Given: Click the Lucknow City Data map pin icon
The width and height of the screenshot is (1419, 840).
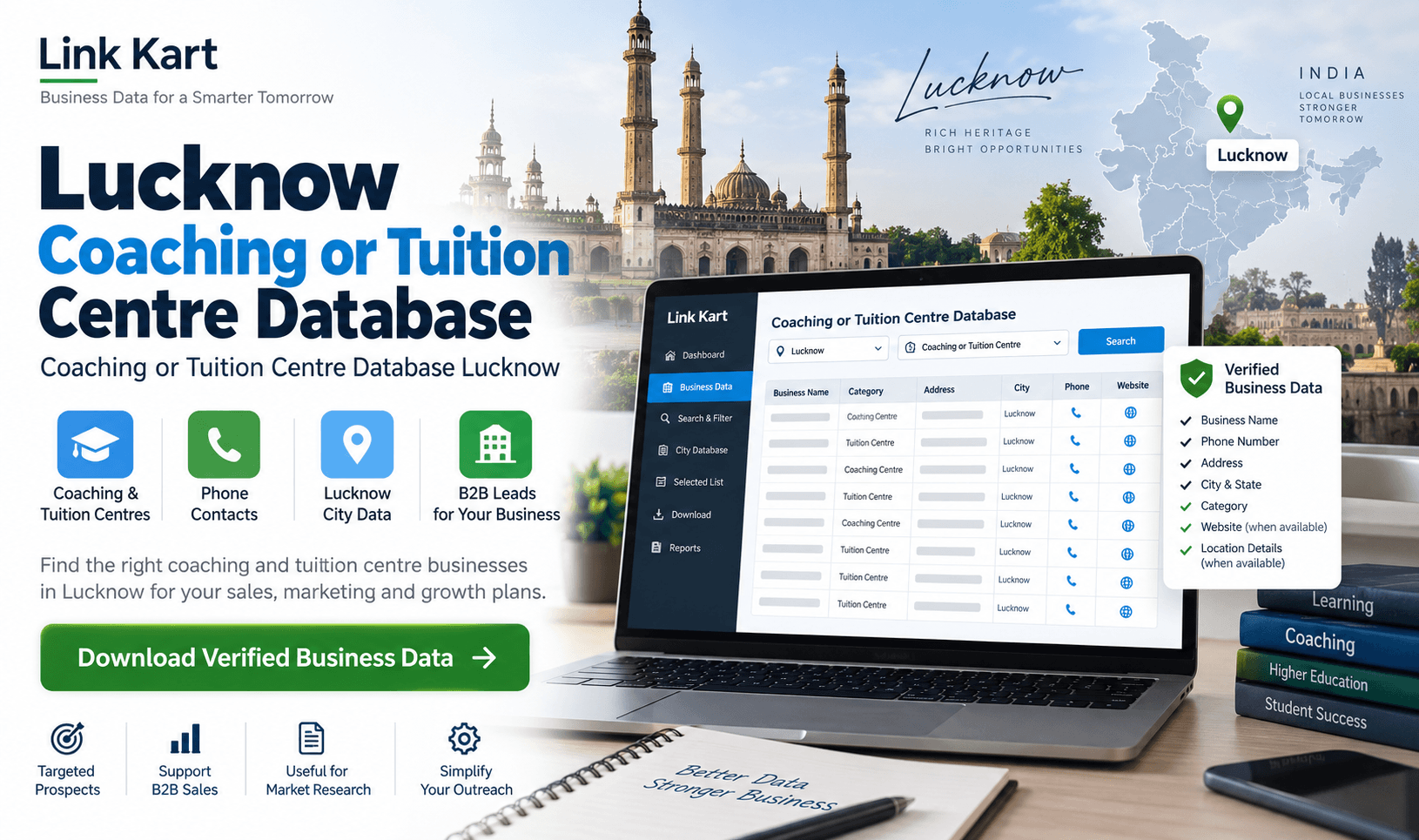Looking at the screenshot, I should tap(357, 444).
